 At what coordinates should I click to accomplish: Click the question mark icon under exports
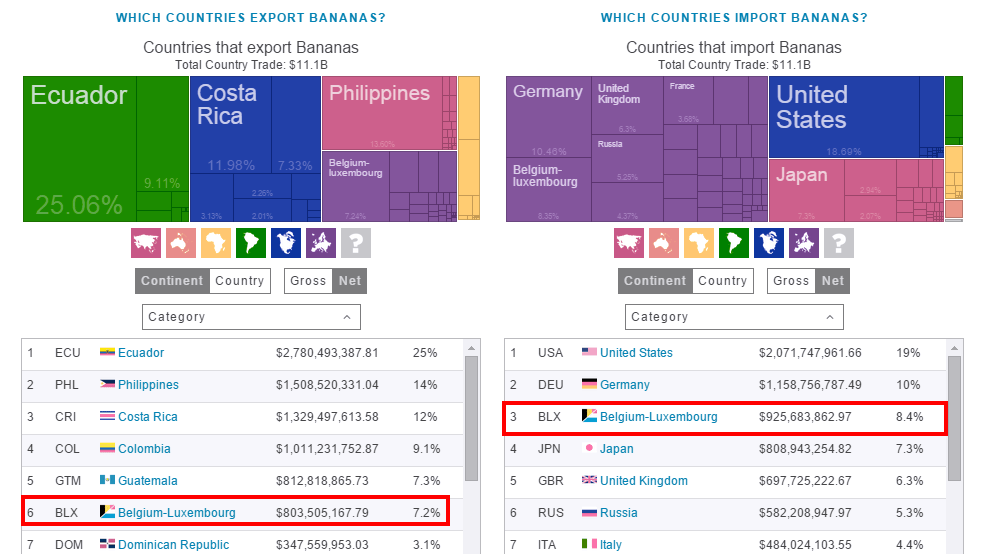coord(356,243)
